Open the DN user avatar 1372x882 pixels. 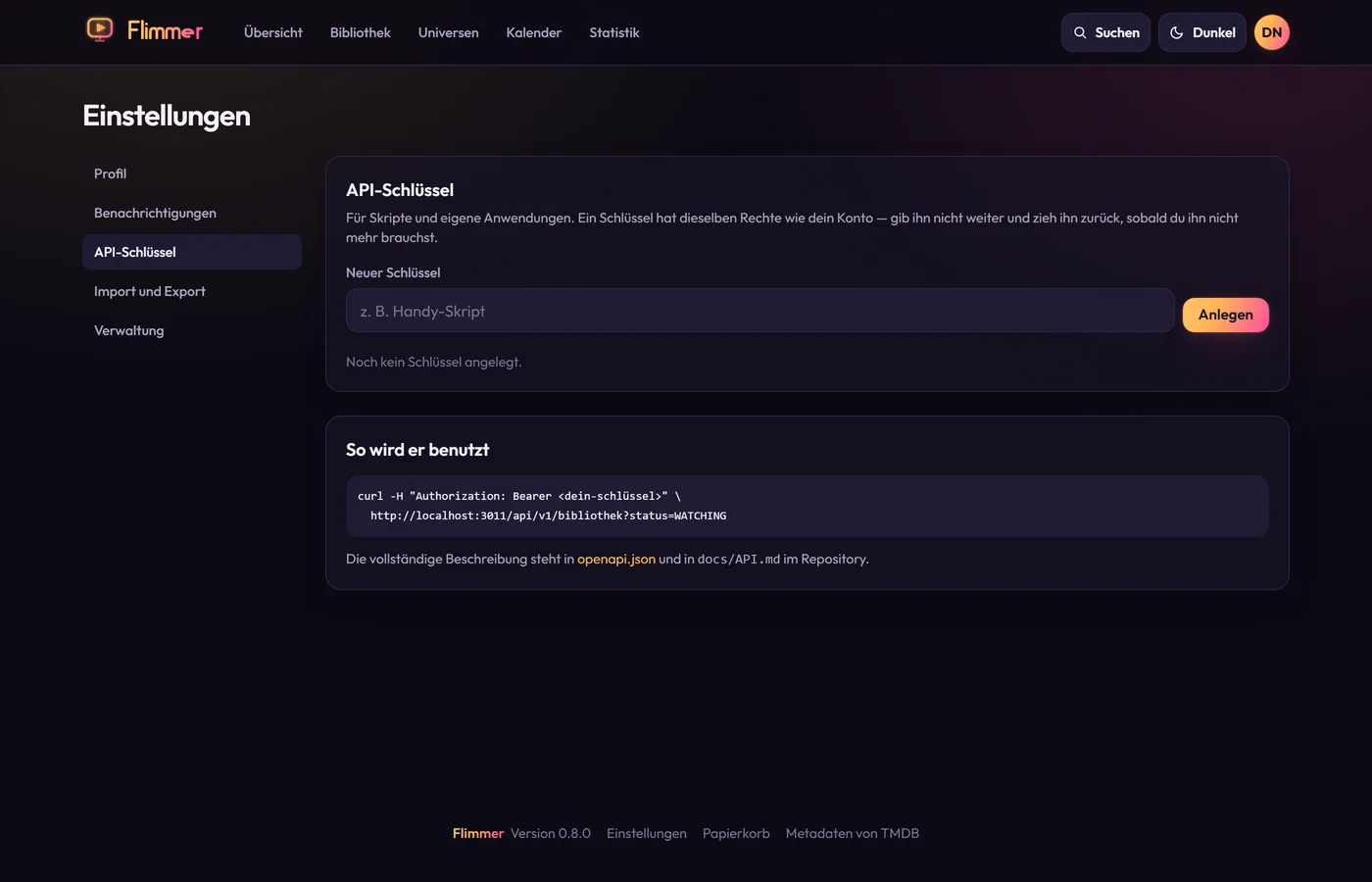coord(1272,32)
